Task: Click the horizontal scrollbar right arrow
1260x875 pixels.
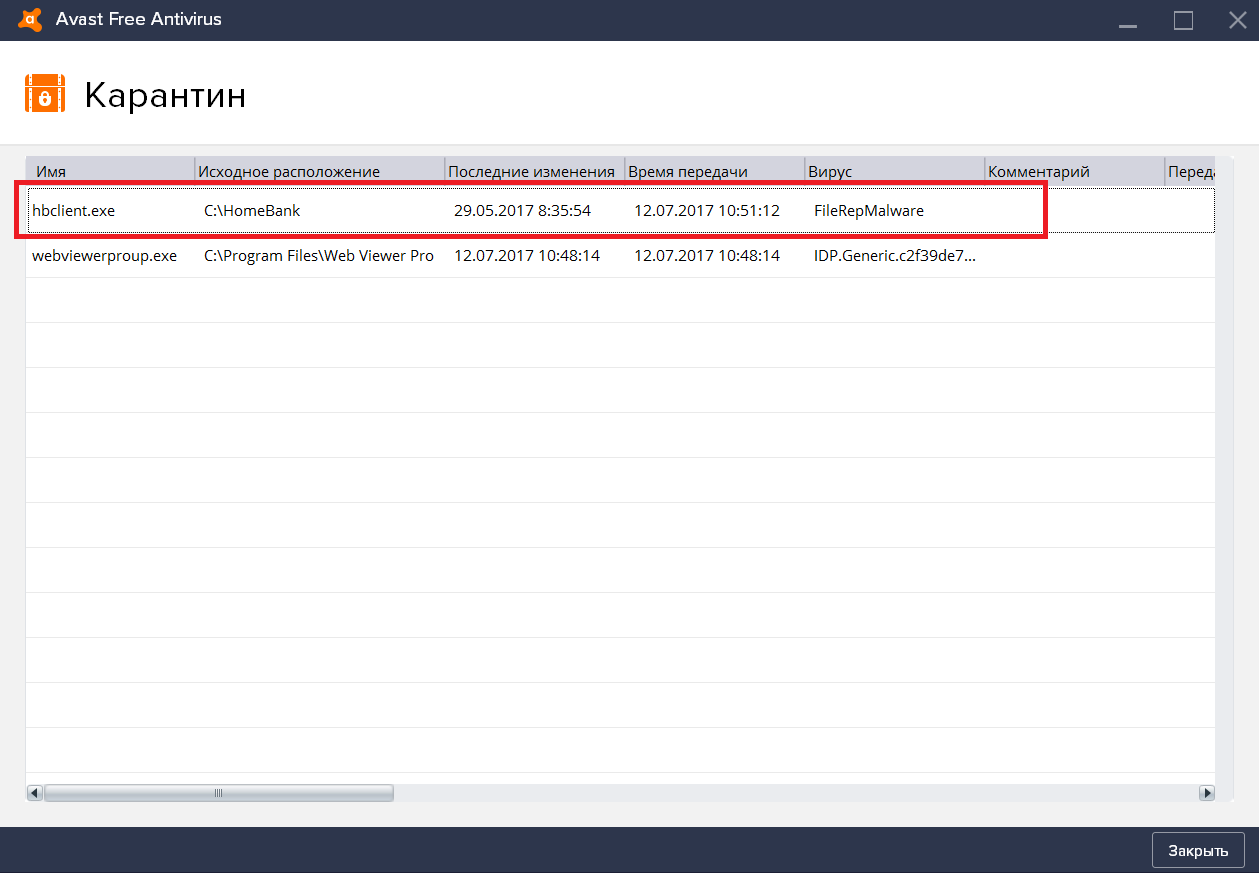Action: 1206,793
